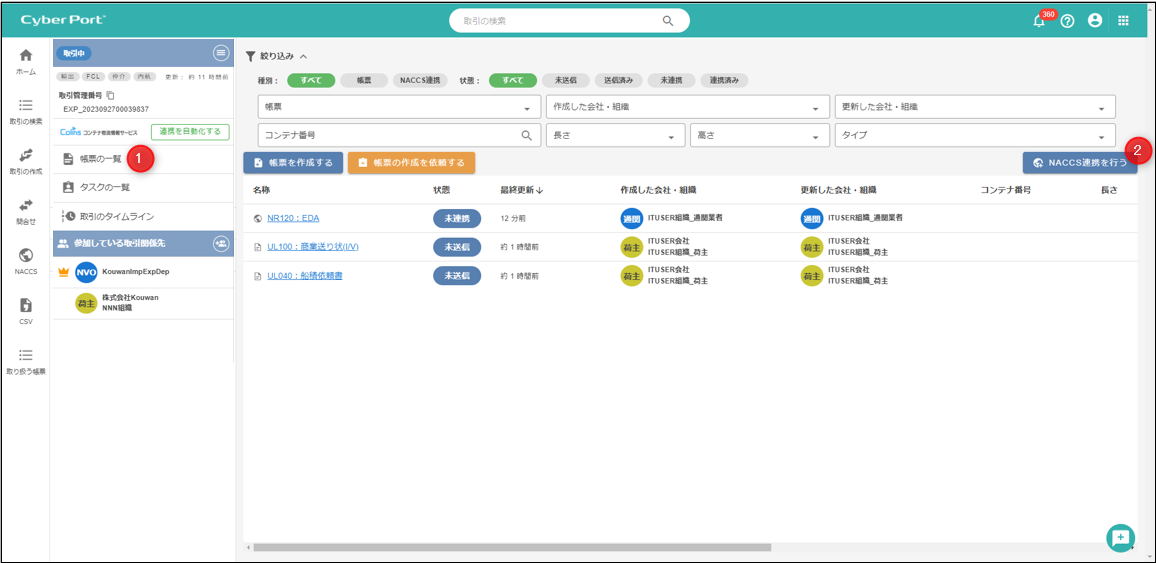Toggle the NACCS連携 type filter chip
1156x563 pixels.
click(420, 81)
